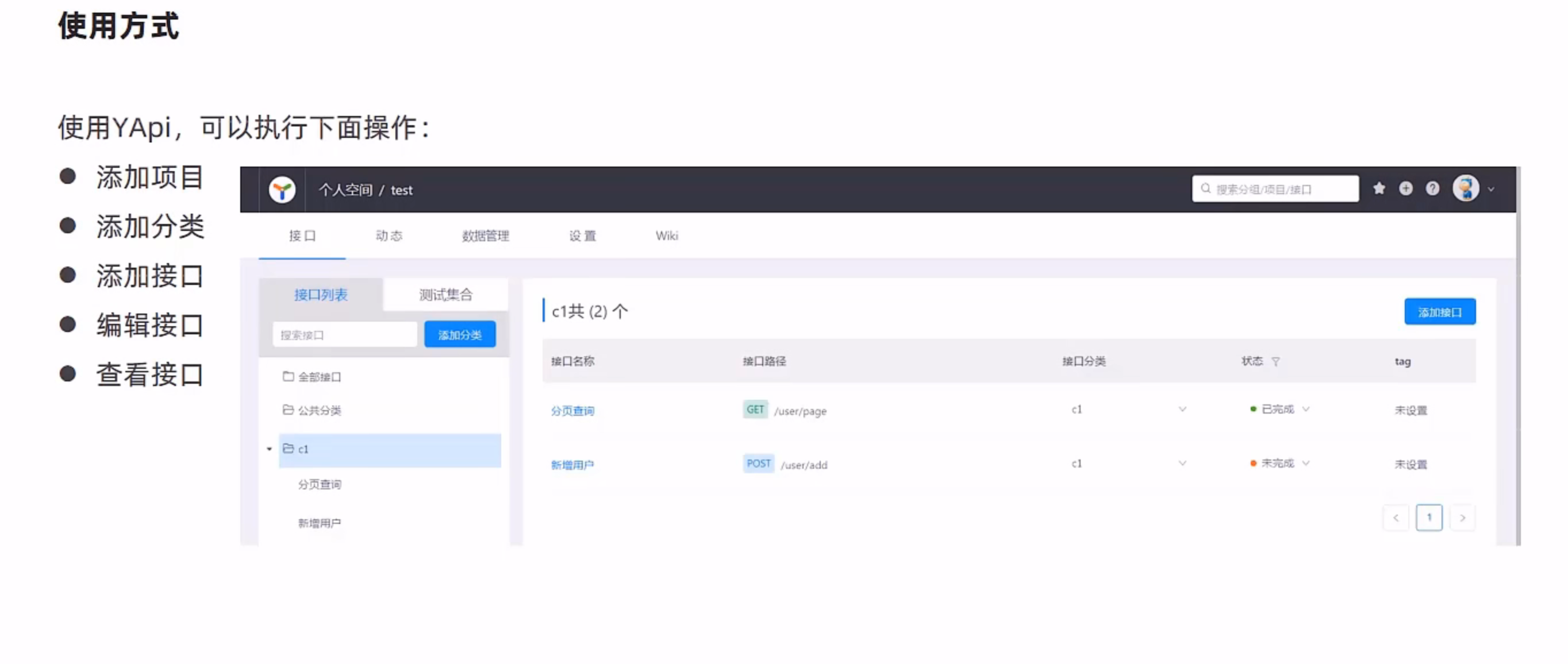Viewport: 1568px width, 664px height.
Task: Switch to the 数据管理 tab
Action: [x=485, y=236]
